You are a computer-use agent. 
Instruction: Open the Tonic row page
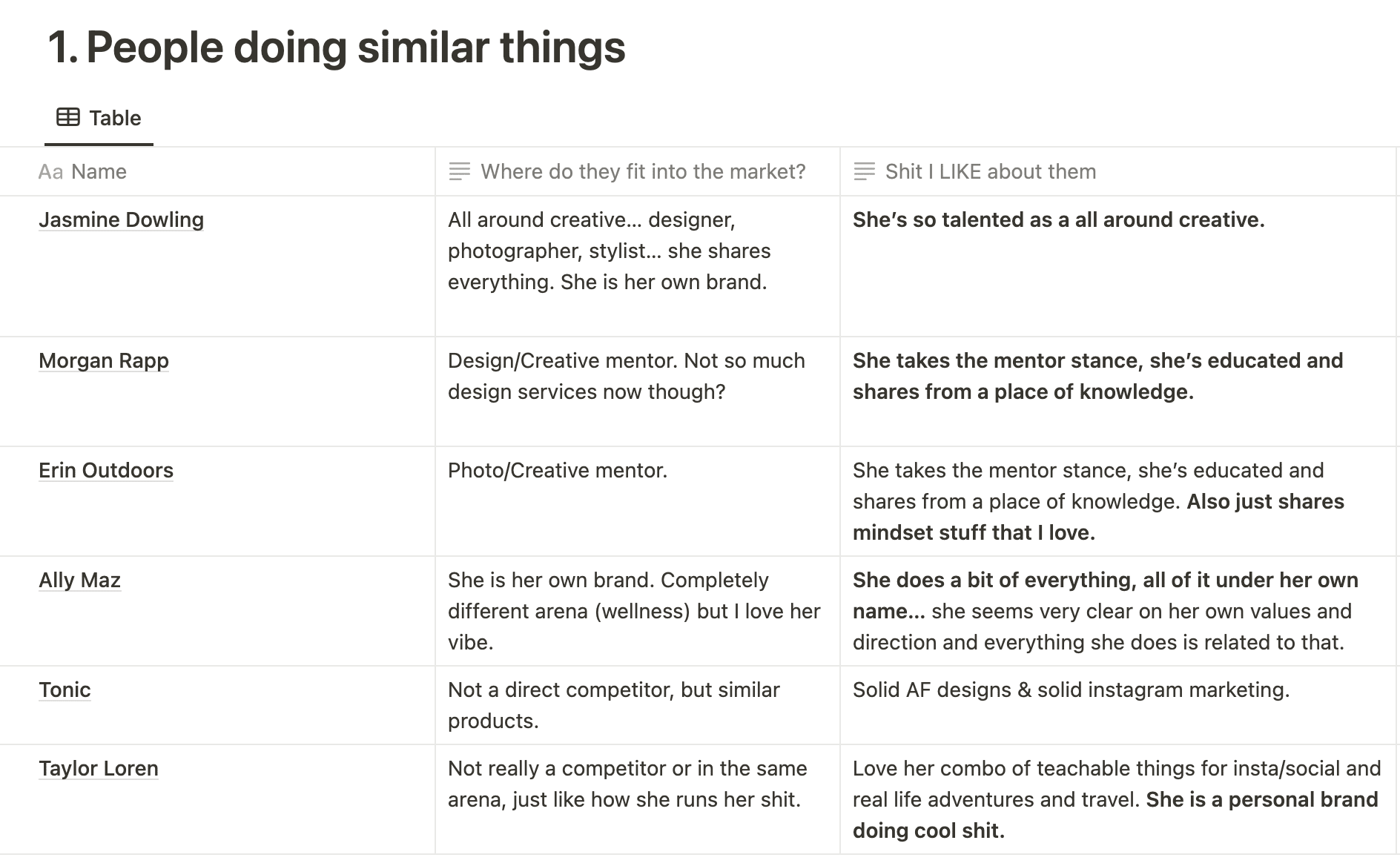65,690
